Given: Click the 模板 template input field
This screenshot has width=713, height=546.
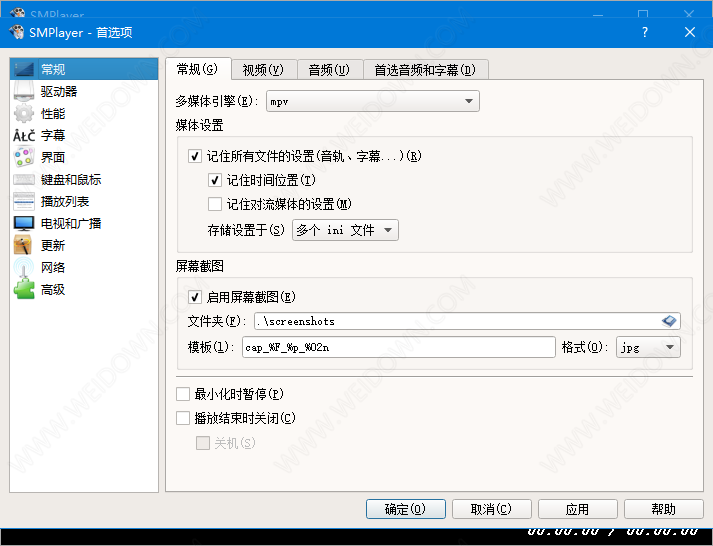Looking at the screenshot, I should (x=399, y=347).
